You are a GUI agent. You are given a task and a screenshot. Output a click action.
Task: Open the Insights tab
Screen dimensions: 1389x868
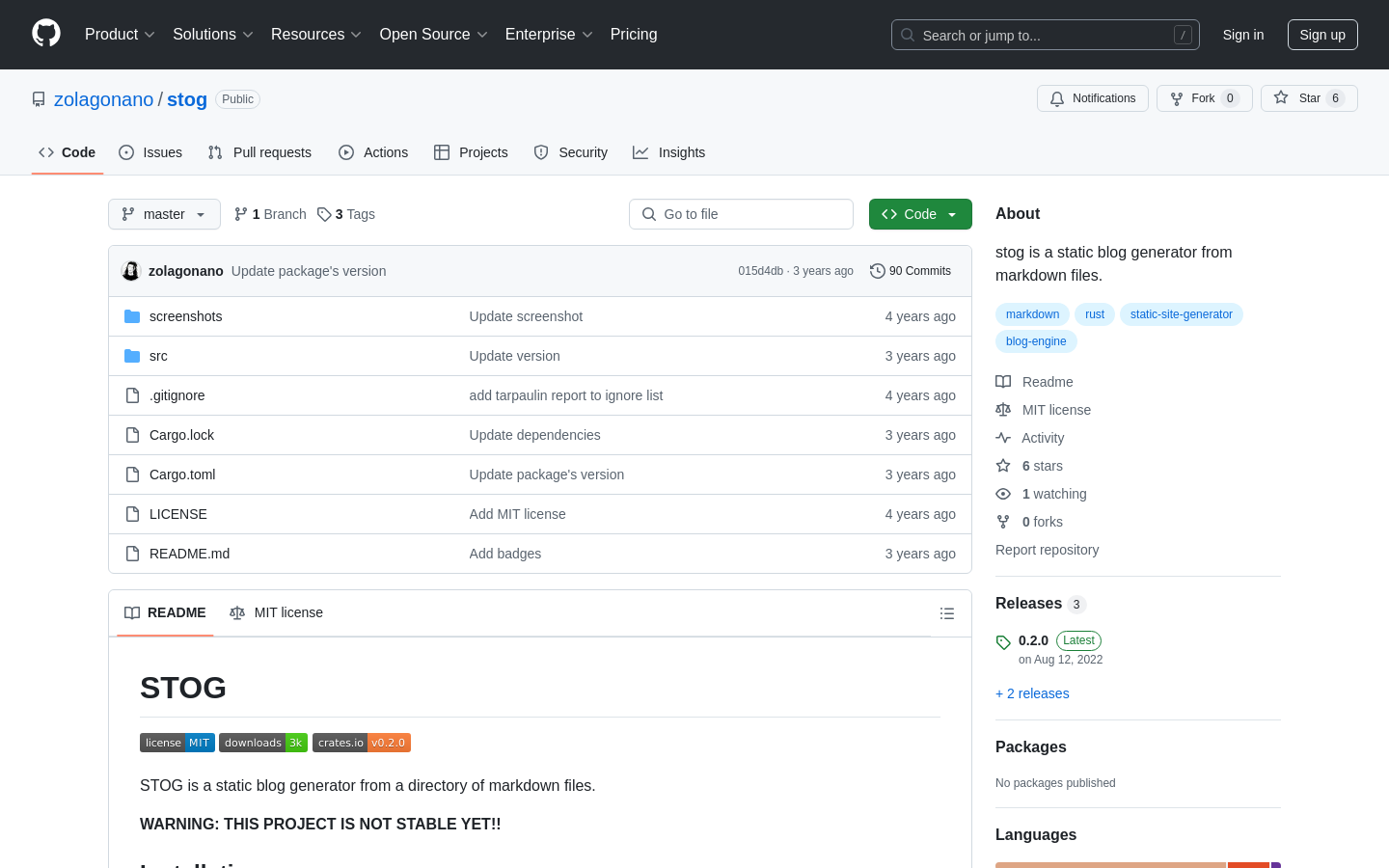669,152
